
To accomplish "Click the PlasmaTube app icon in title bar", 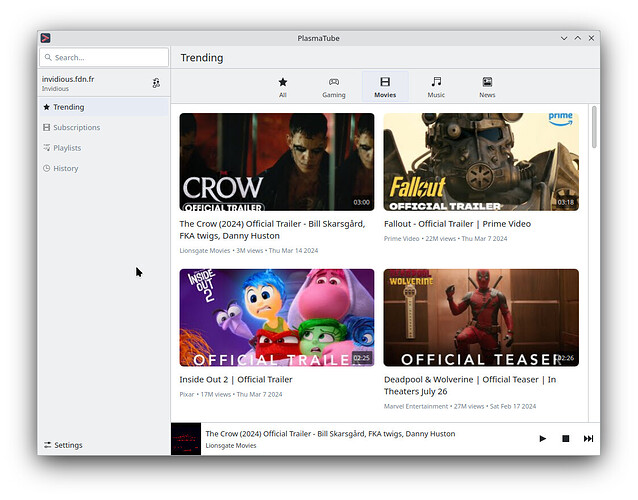I will tap(46, 38).
